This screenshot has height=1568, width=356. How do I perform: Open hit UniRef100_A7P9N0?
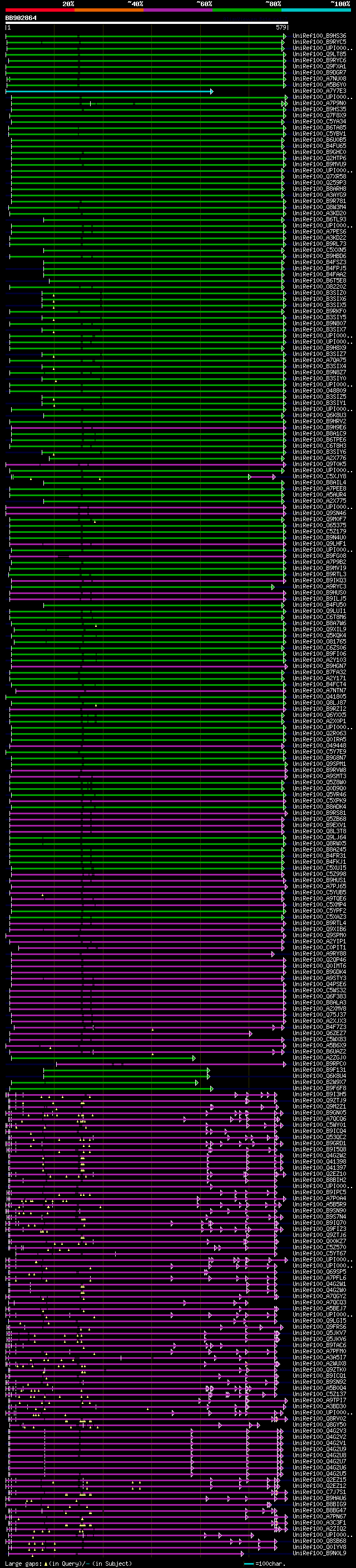319,103
